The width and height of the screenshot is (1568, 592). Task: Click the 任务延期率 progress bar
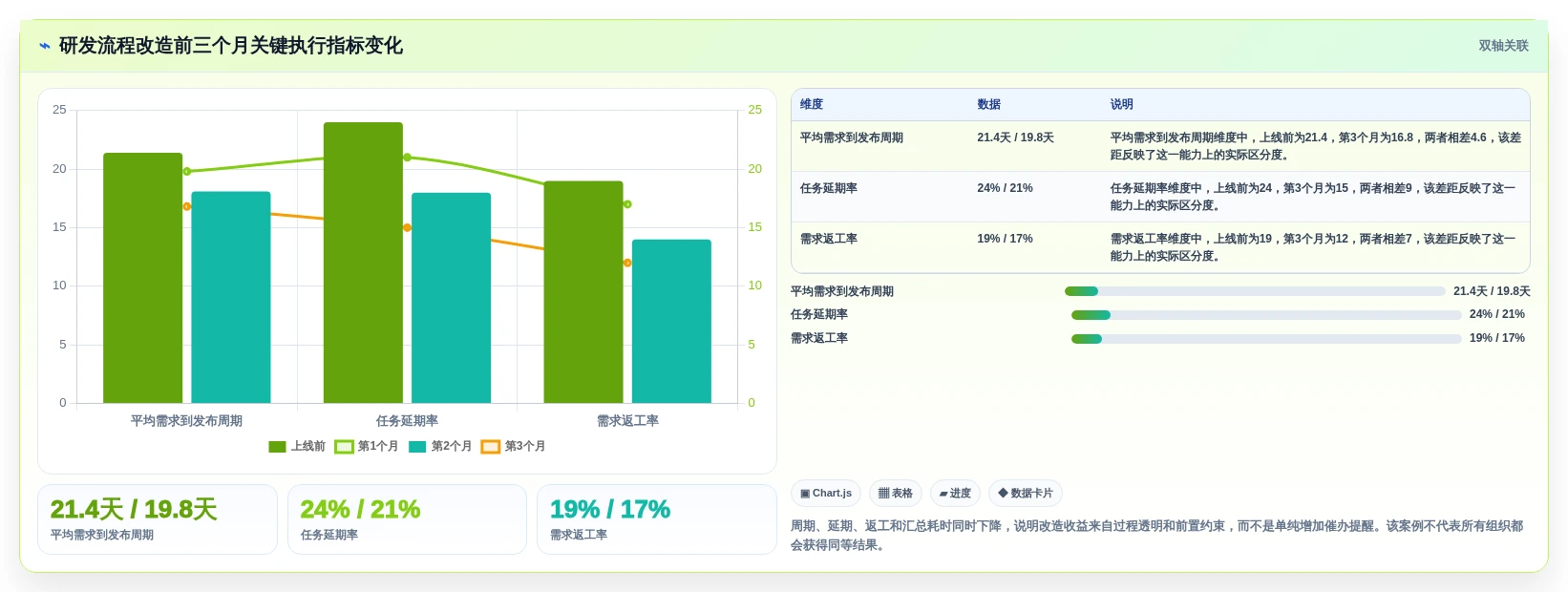coord(1266,315)
